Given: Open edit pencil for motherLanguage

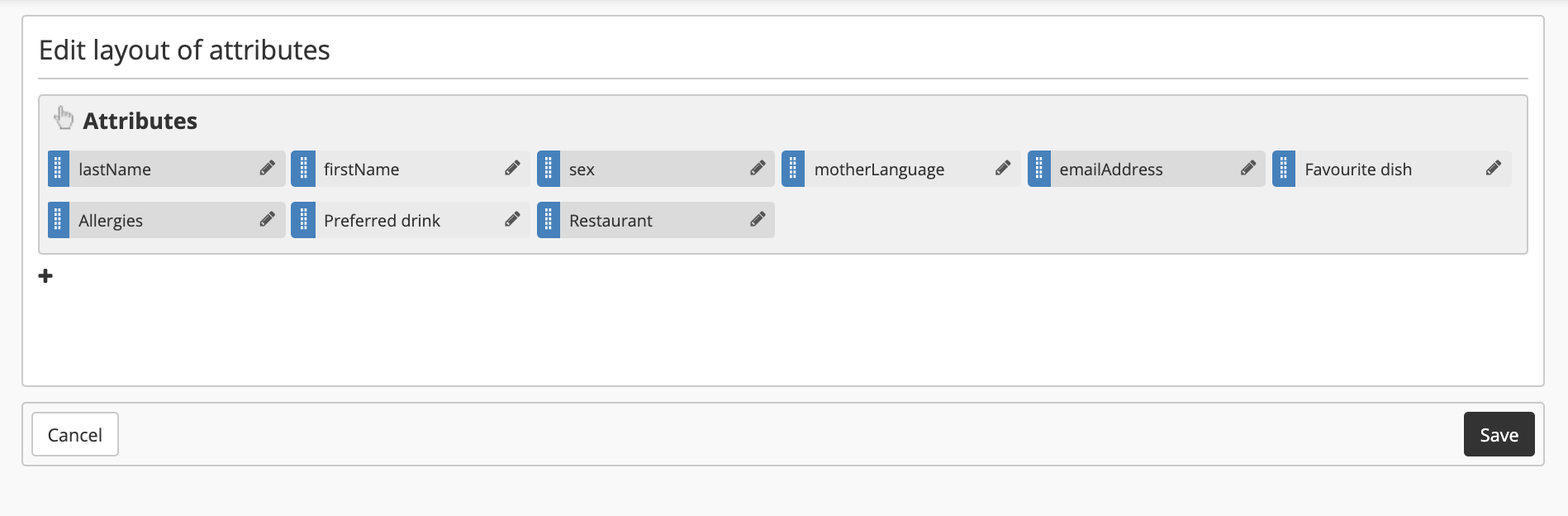Looking at the screenshot, I should click(1002, 169).
